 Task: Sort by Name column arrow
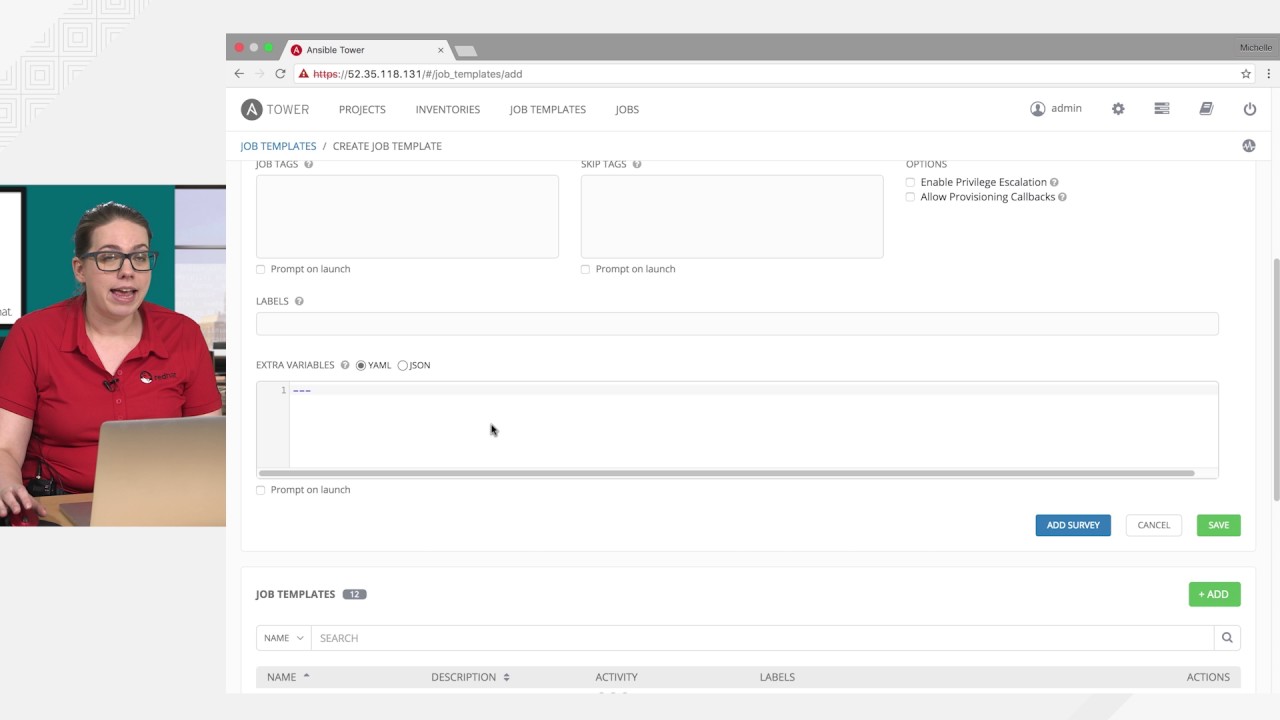coord(306,677)
